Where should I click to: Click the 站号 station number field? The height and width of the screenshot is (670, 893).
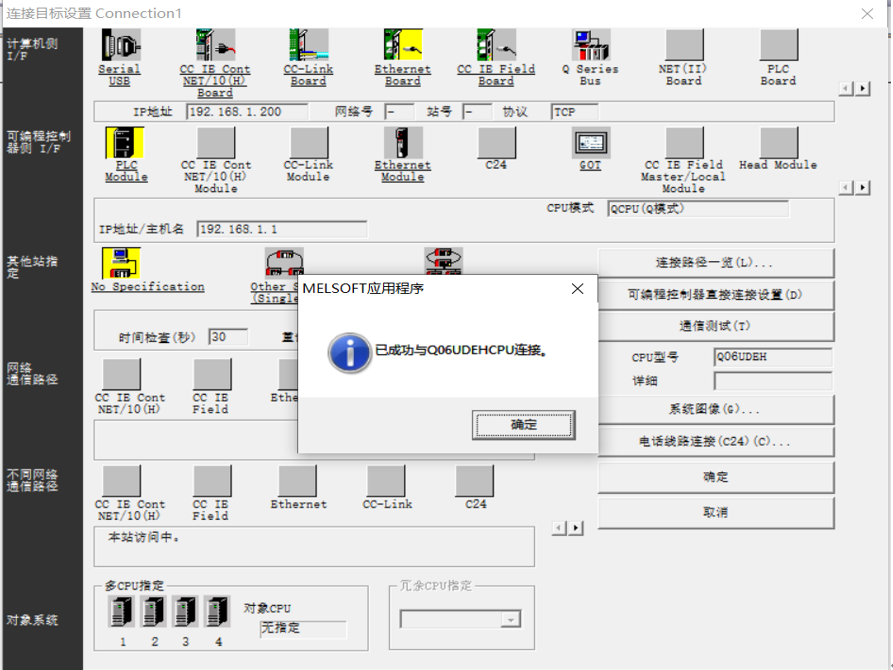tap(477, 112)
